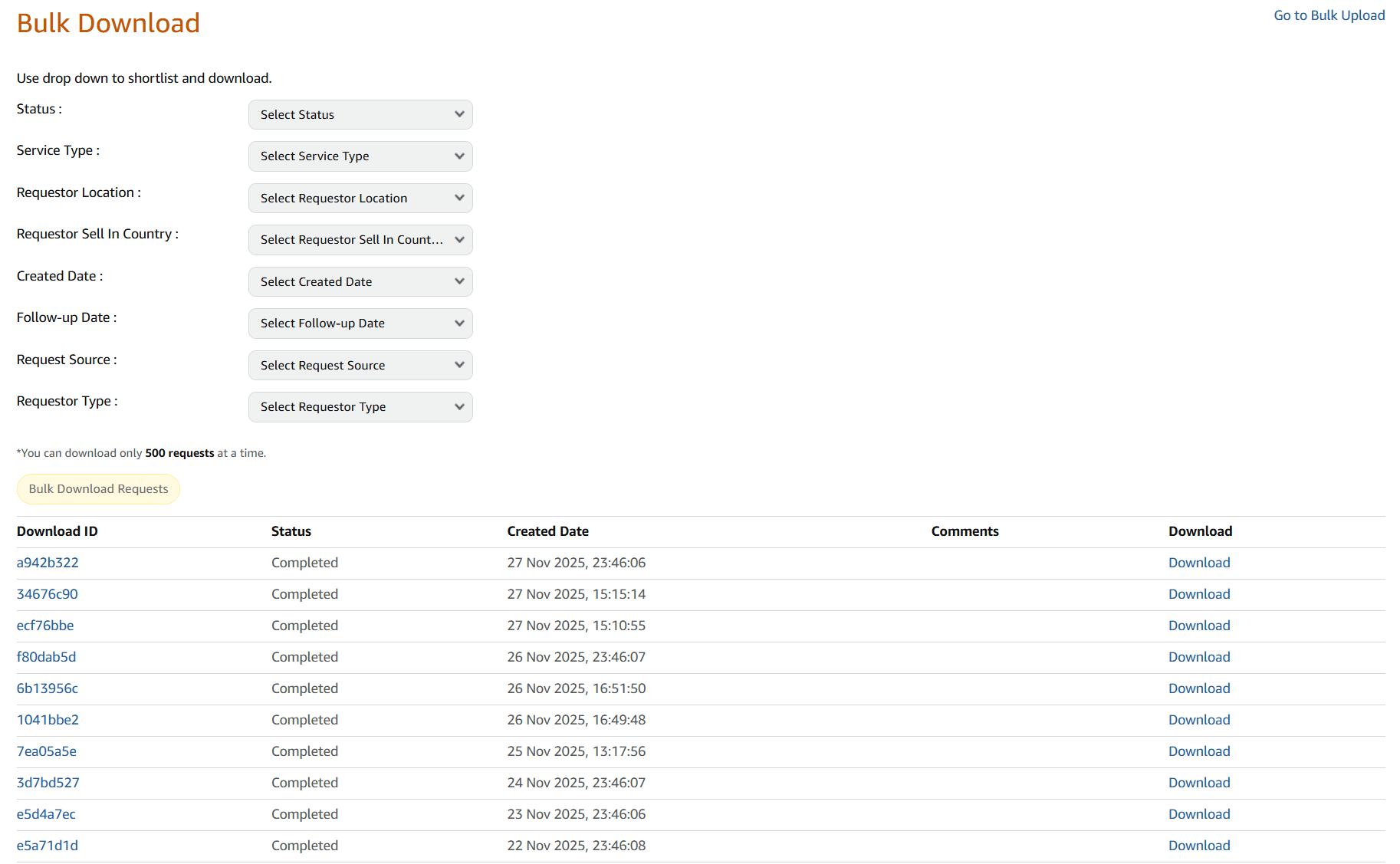This screenshot has height=864, width=1400.
Task: Expand the Requestor Location dropdown
Action: 360,198
